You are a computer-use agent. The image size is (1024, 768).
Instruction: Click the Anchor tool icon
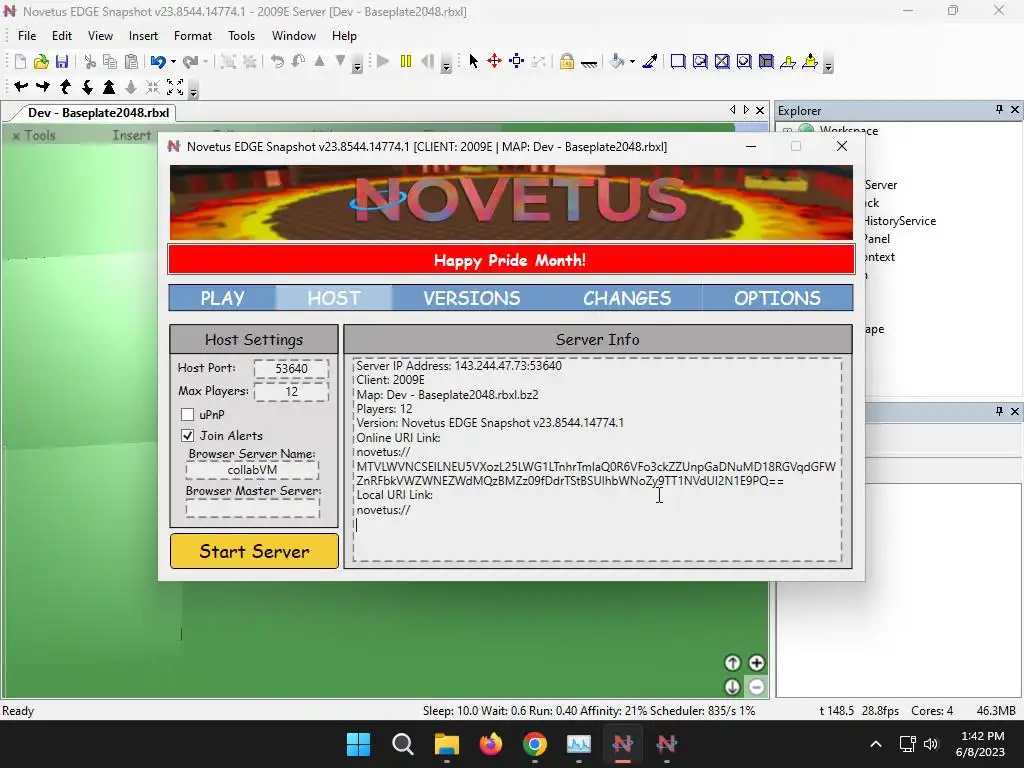point(588,63)
